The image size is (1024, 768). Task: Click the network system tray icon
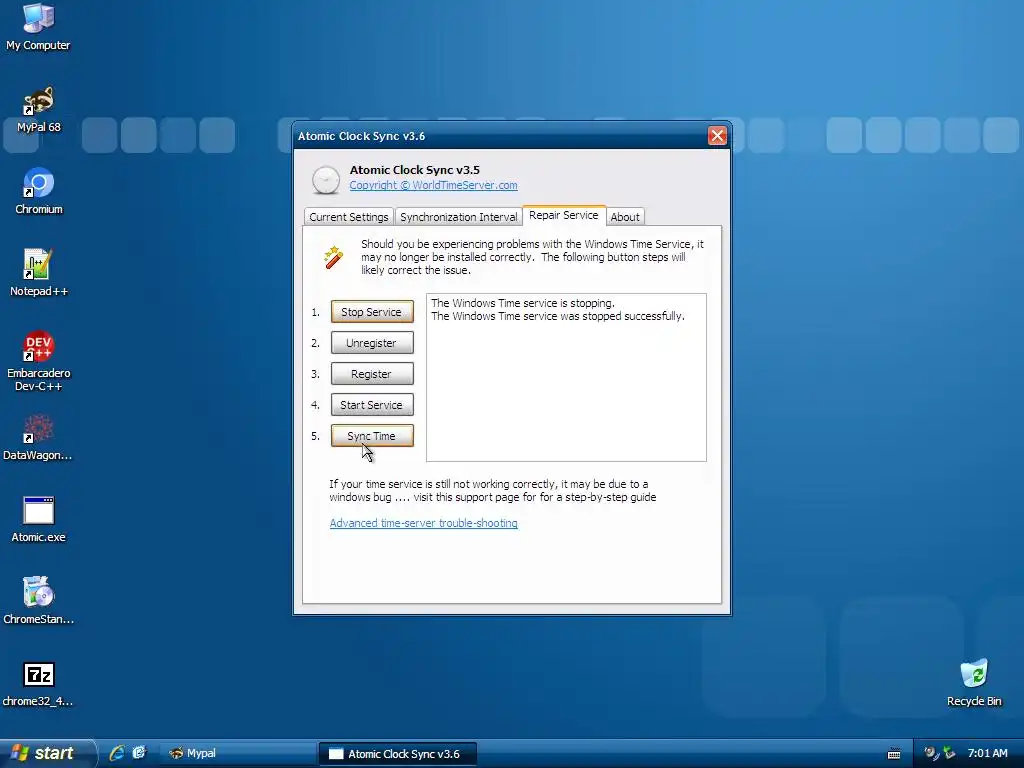[x=949, y=753]
